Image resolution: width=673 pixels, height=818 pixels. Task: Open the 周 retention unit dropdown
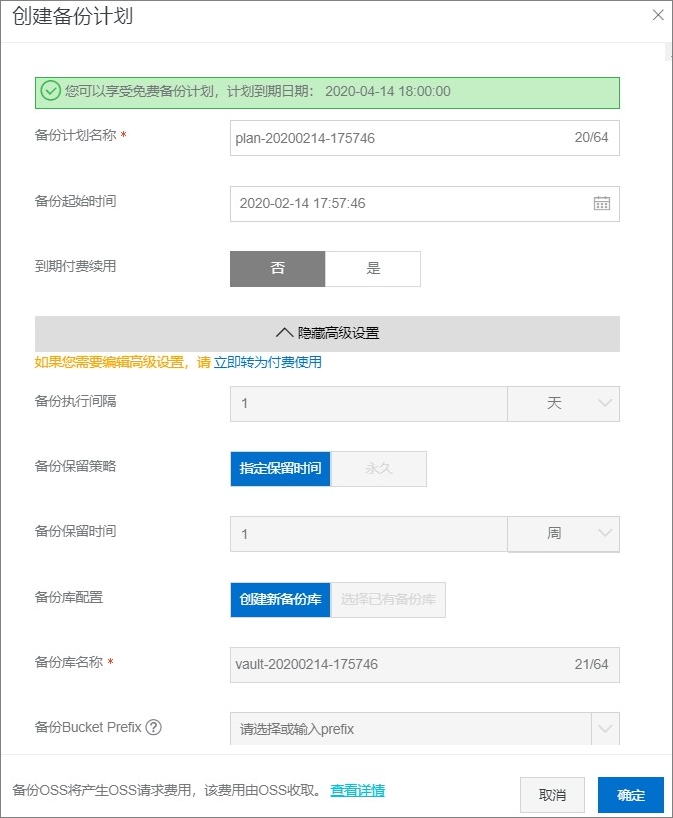click(x=563, y=534)
